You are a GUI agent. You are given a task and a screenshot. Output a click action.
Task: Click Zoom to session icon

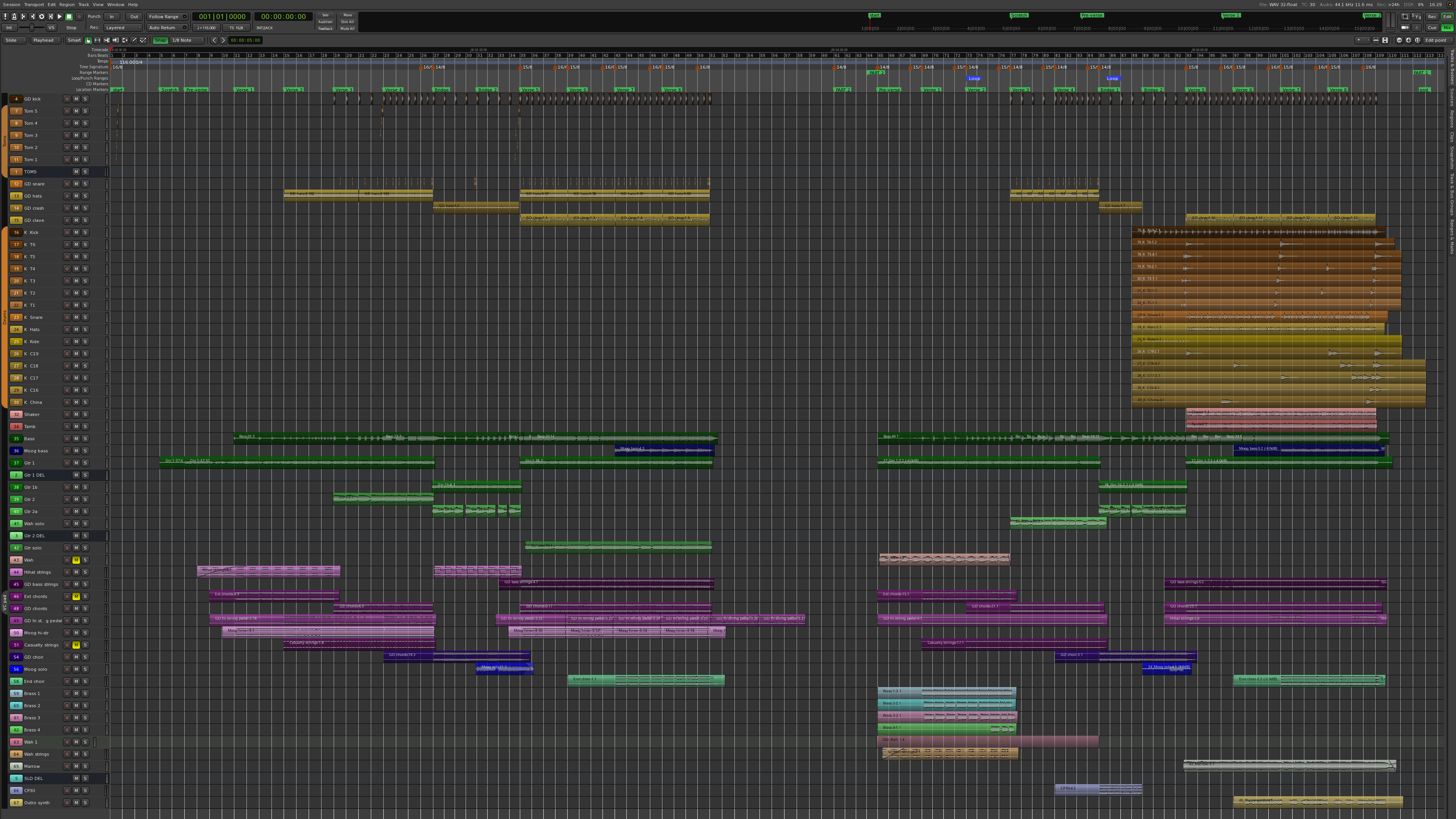1417,40
